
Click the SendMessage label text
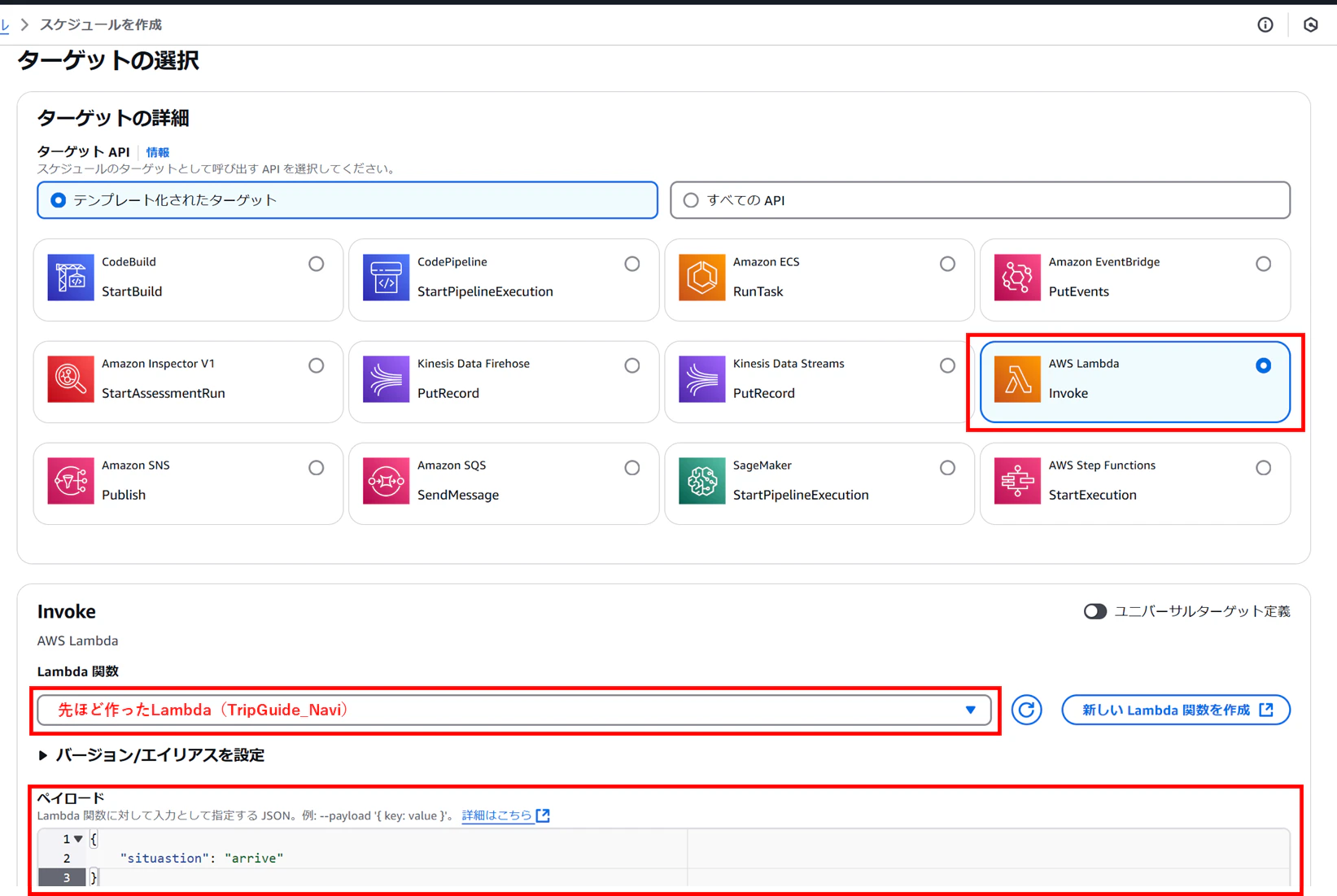458,495
